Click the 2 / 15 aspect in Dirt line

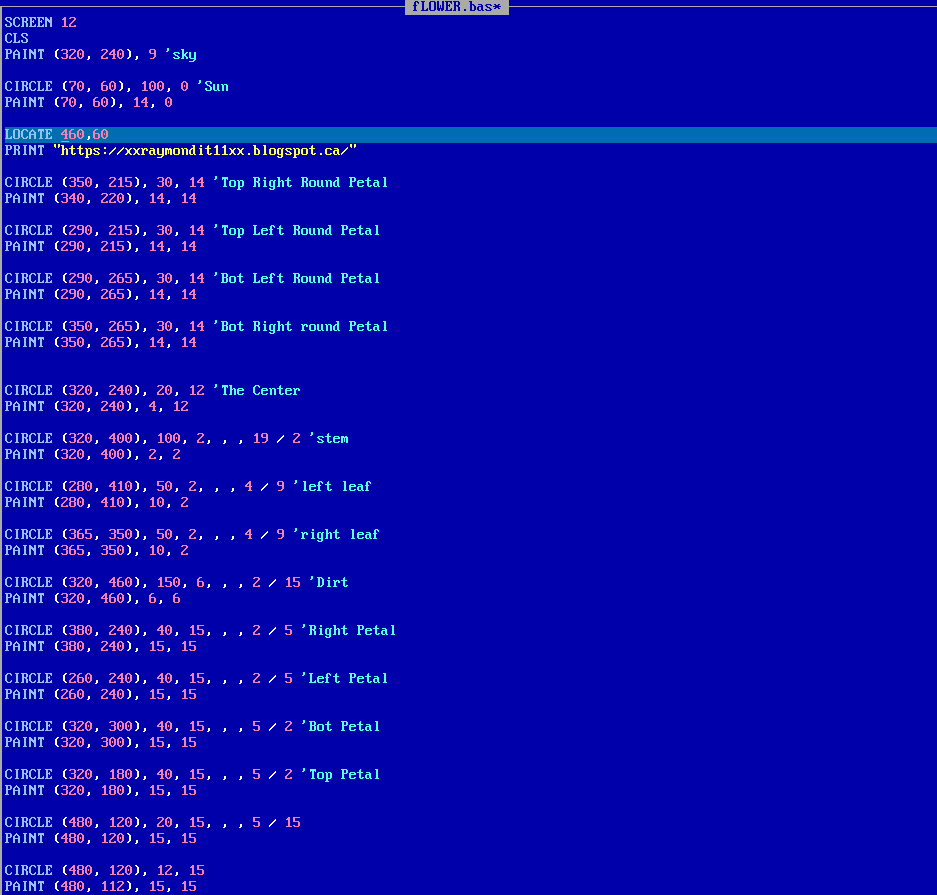point(277,582)
